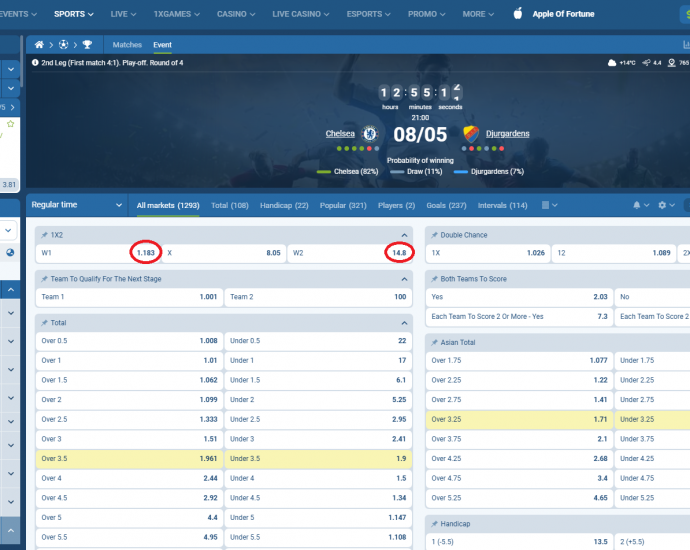Select the Players (2) tab

click(396, 205)
